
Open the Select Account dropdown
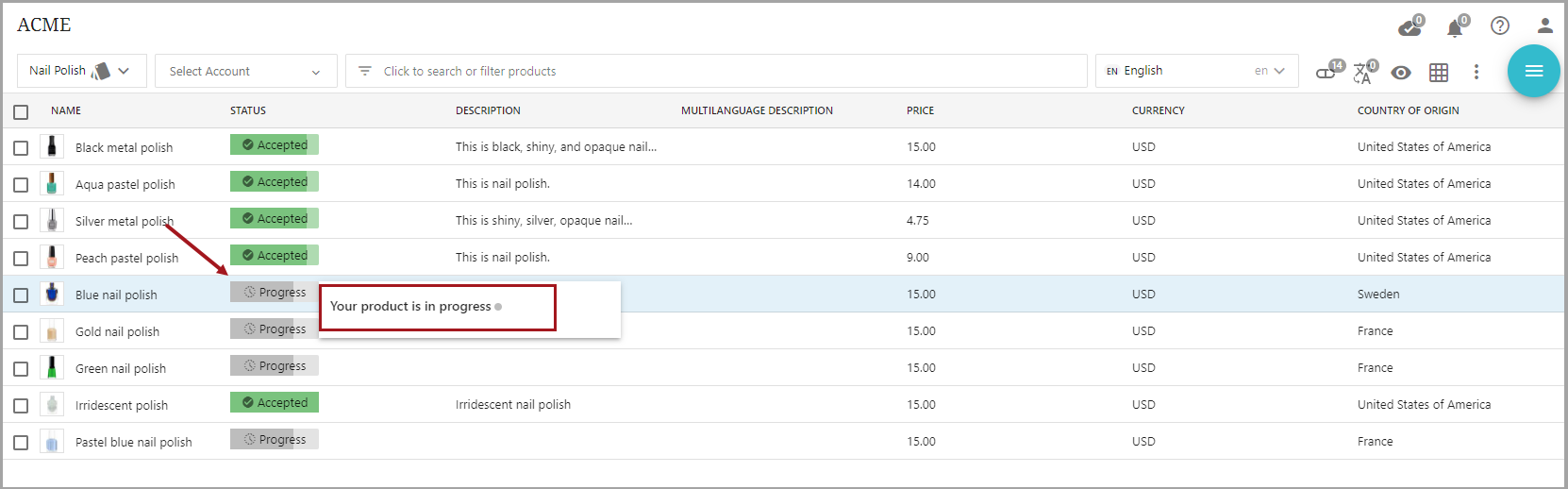click(245, 71)
